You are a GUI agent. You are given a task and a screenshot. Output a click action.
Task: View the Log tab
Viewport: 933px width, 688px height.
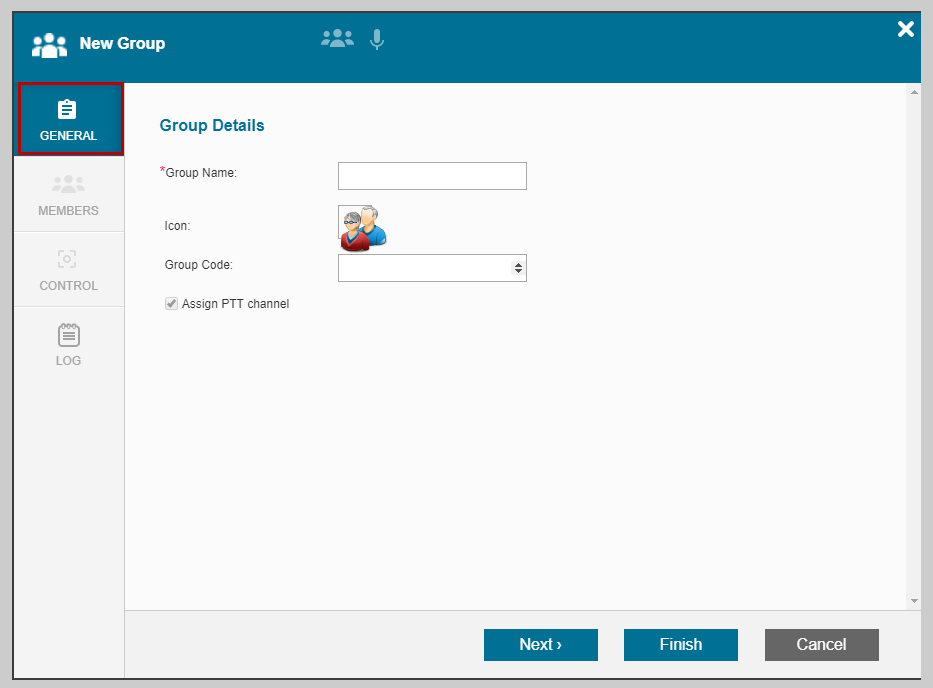68,345
